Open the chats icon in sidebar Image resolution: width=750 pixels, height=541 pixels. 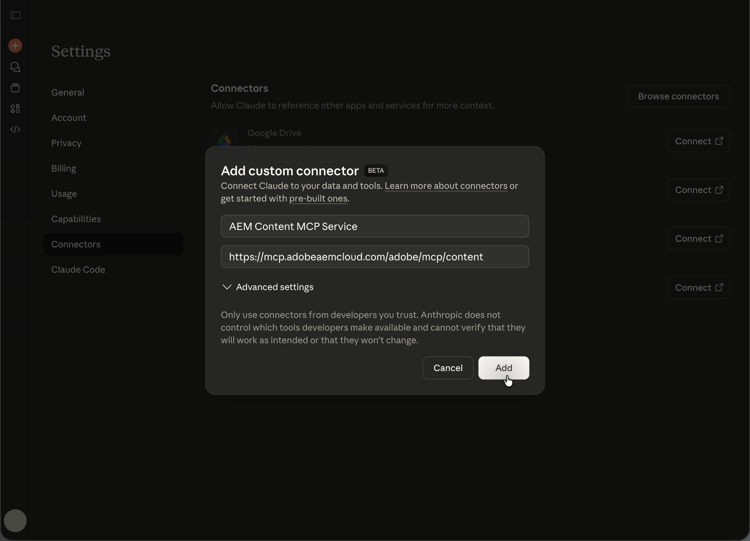coord(15,67)
